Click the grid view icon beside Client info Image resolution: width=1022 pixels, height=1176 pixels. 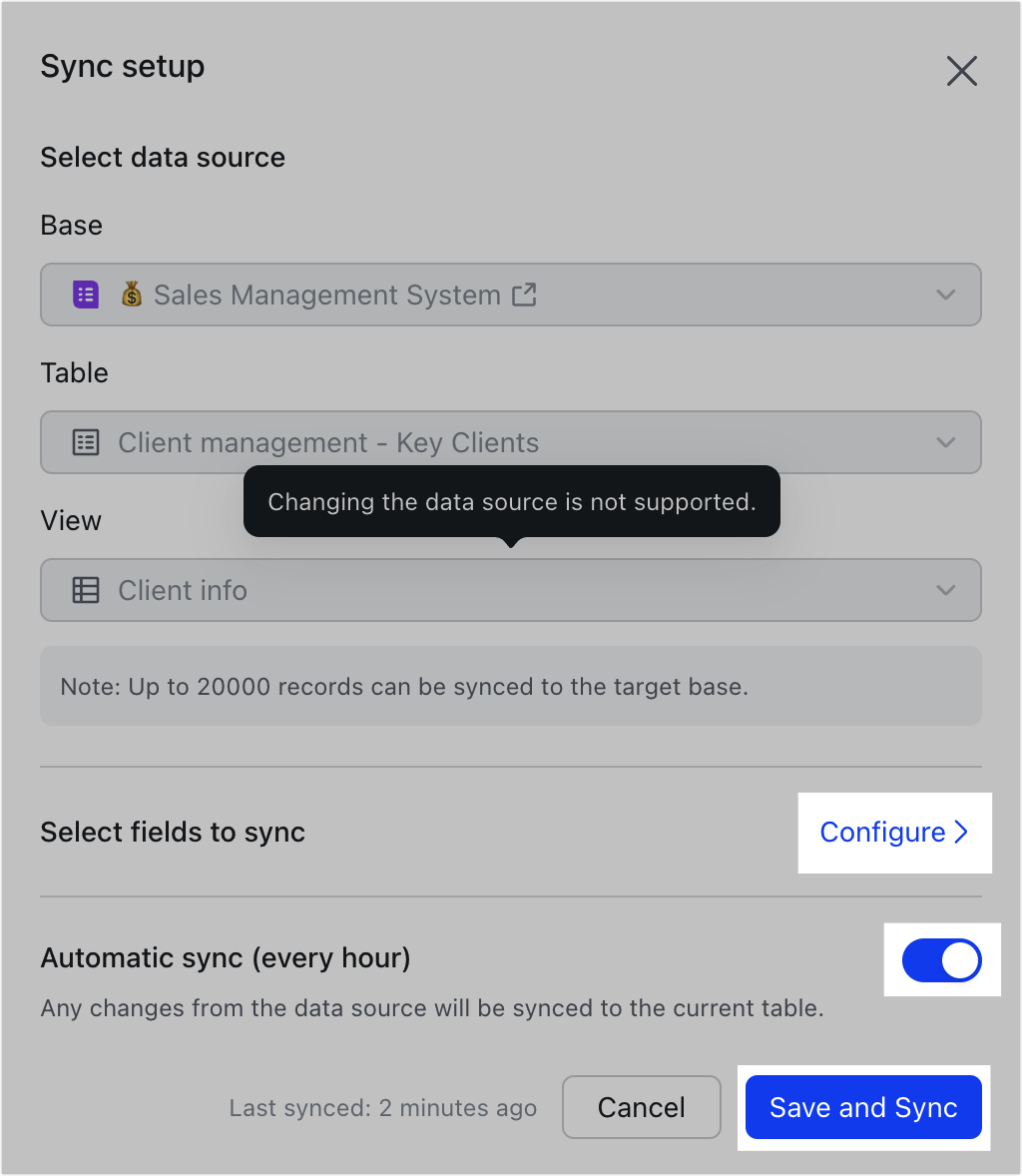[85, 590]
